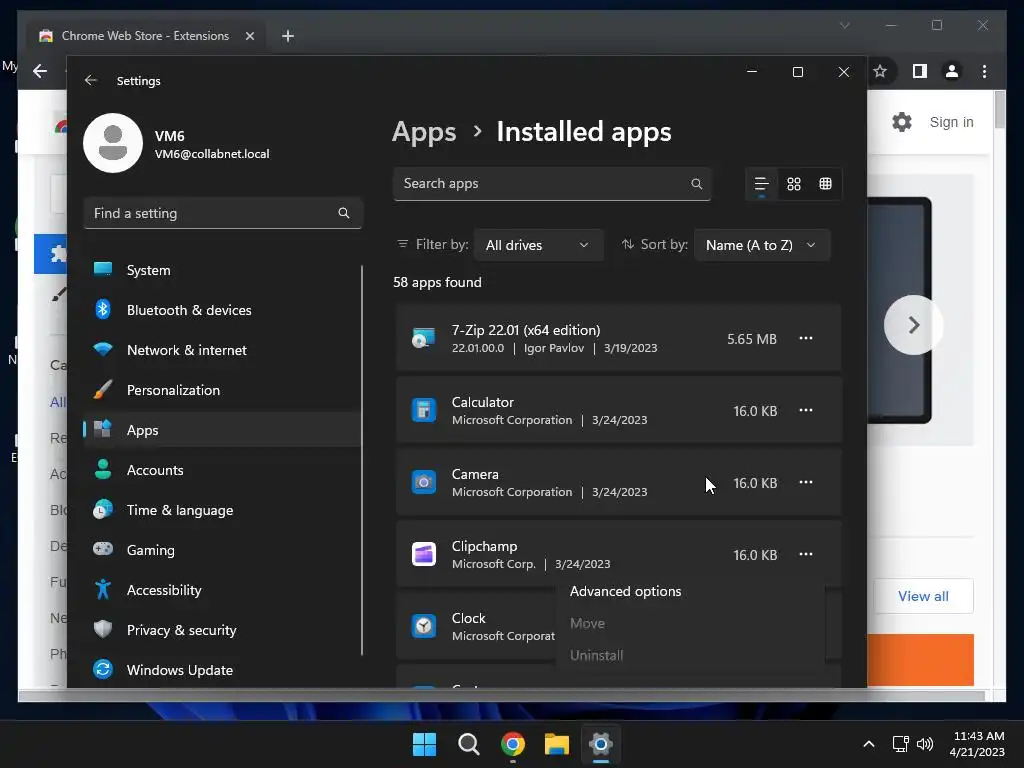The image size is (1024, 768).
Task: Click into Find a setting field
Action: pyautogui.click(x=223, y=213)
